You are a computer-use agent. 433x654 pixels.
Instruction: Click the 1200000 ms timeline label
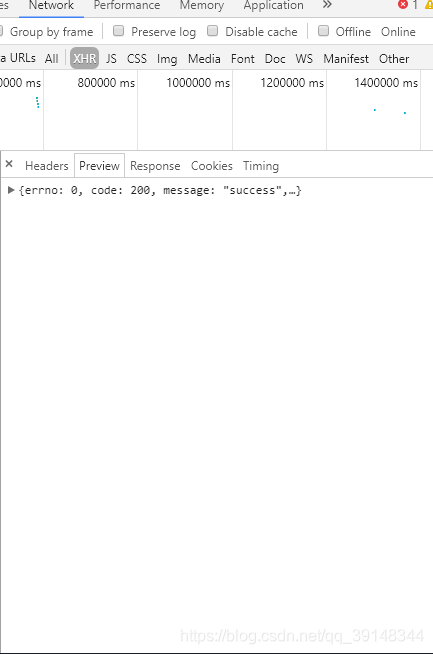click(292, 83)
